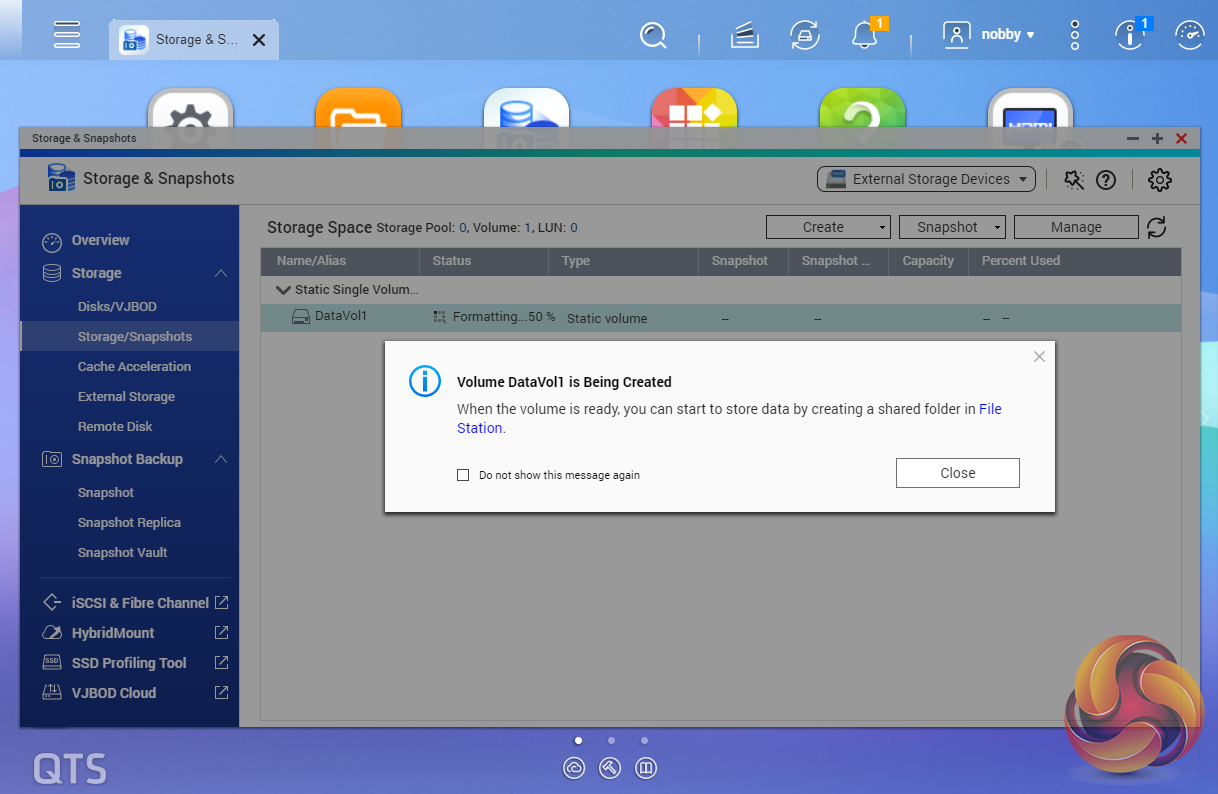Viewport: 1218px width, 794px height.
Task: Click the Manage button
Action: click(x=1076, y=228)
